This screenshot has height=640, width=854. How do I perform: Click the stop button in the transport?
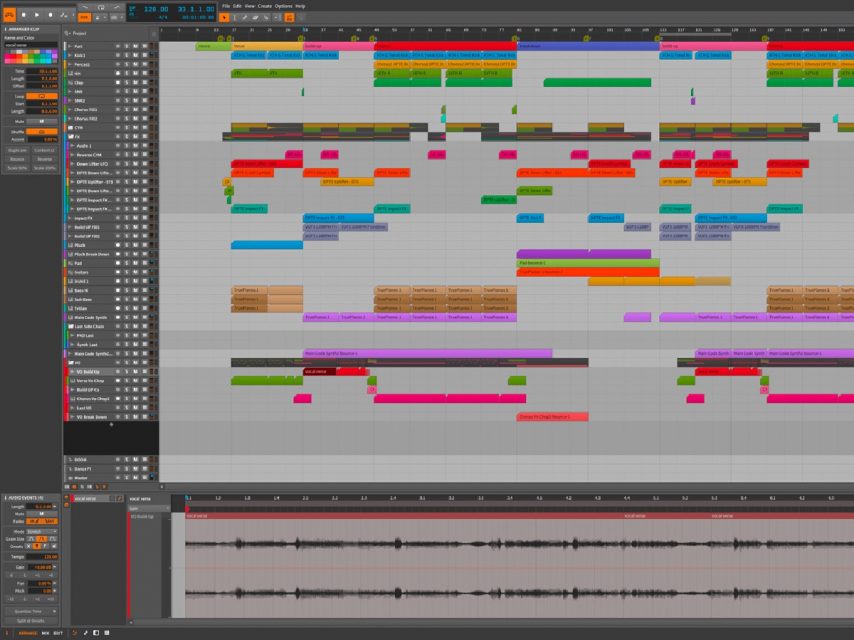pos(24,15)
